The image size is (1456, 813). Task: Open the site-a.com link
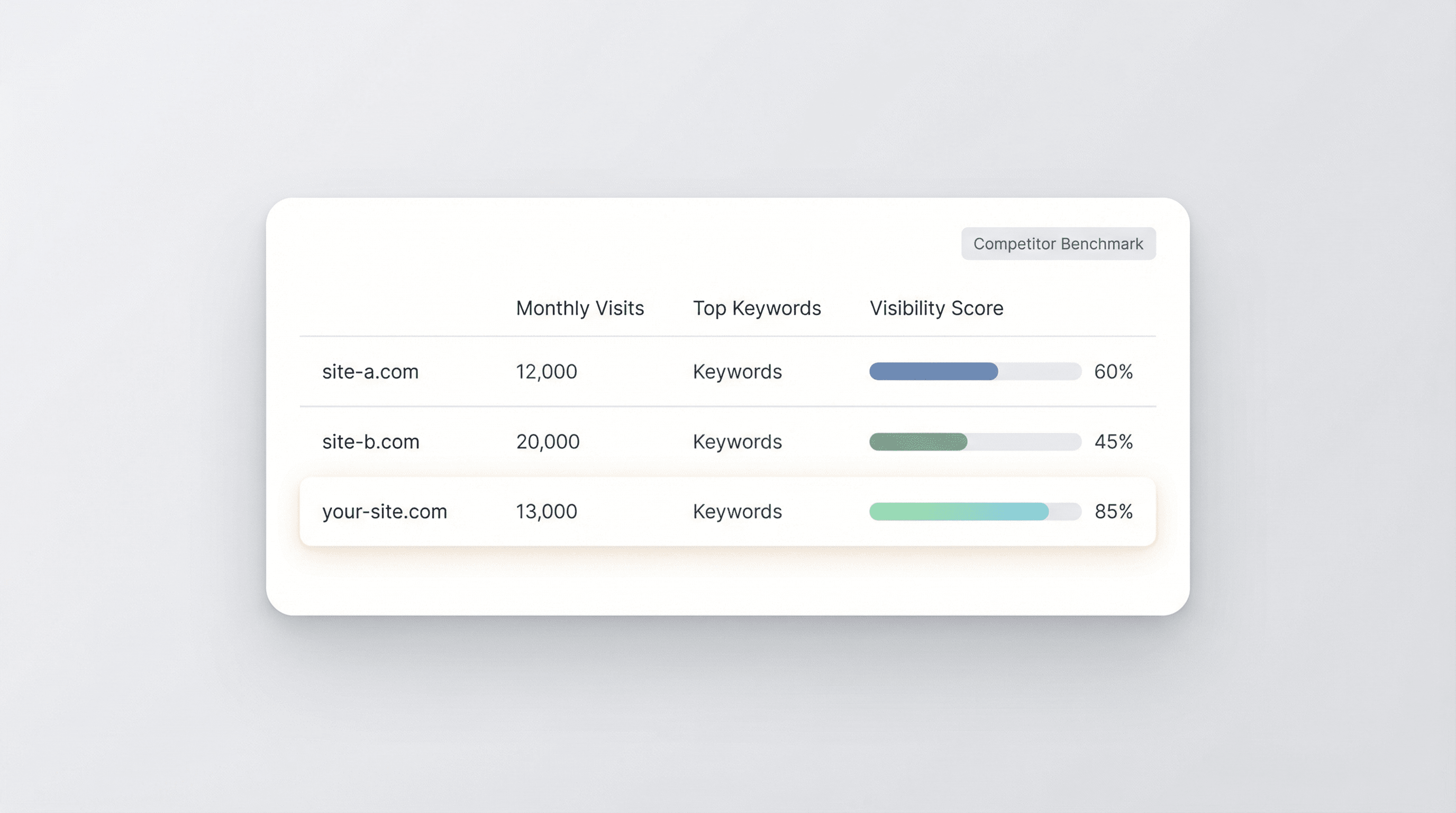click(x=370, y=372)
